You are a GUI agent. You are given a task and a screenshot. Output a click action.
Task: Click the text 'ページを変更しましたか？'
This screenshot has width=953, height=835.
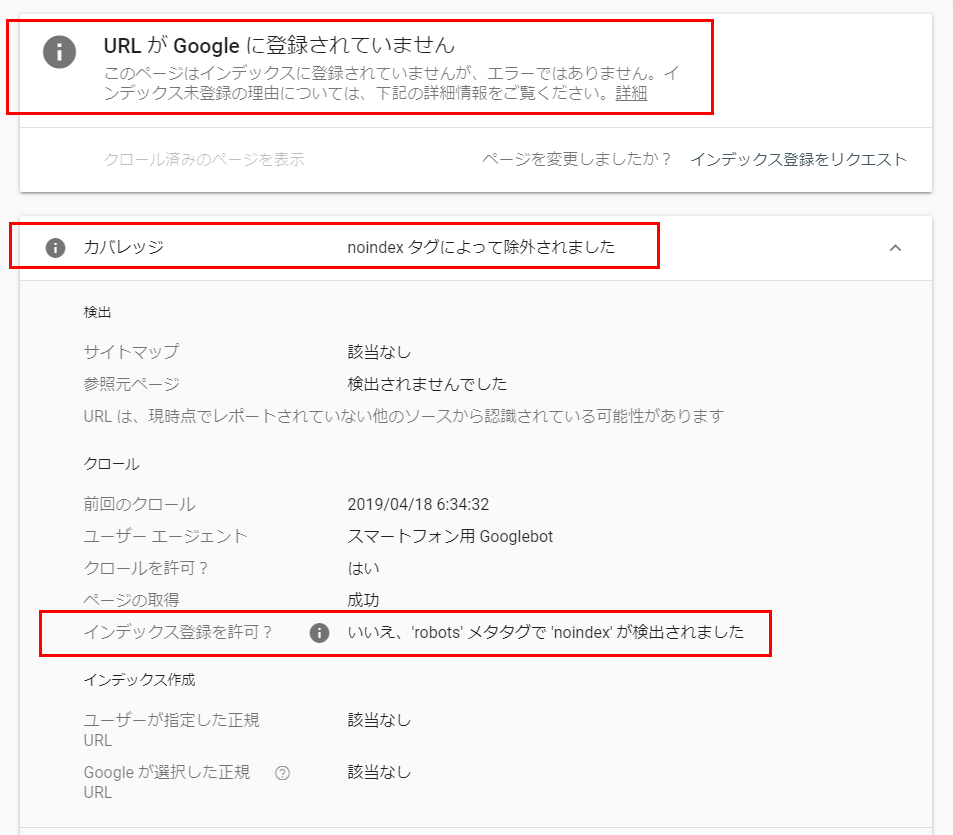pyautogui.click(x=576, y=159)
